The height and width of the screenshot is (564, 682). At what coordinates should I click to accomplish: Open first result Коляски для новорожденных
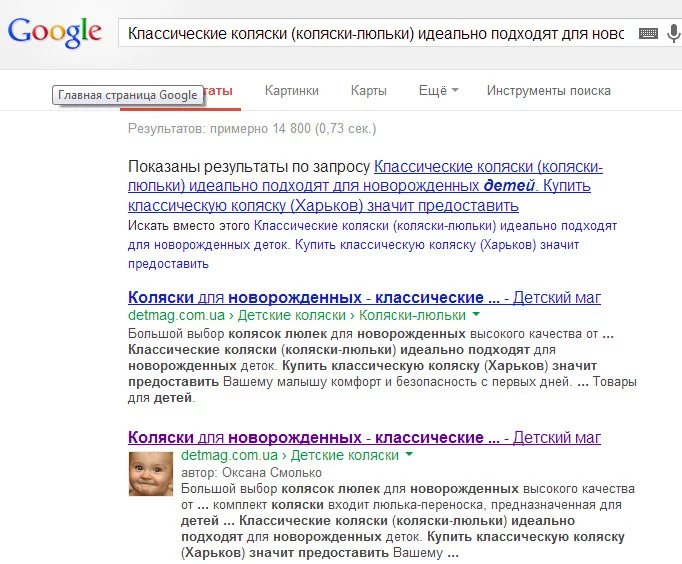point(364,297)
